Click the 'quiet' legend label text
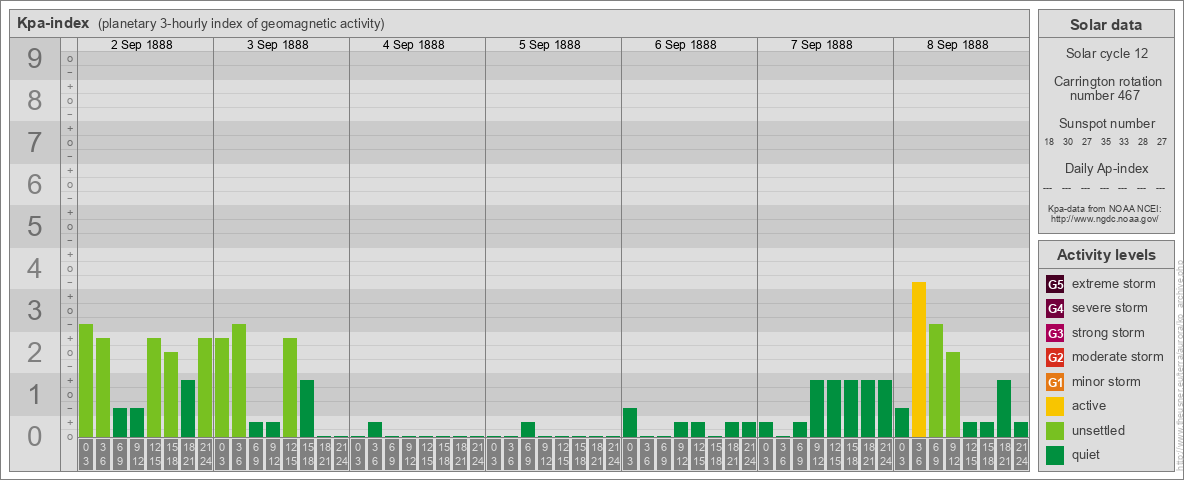 coord(1088,455)
